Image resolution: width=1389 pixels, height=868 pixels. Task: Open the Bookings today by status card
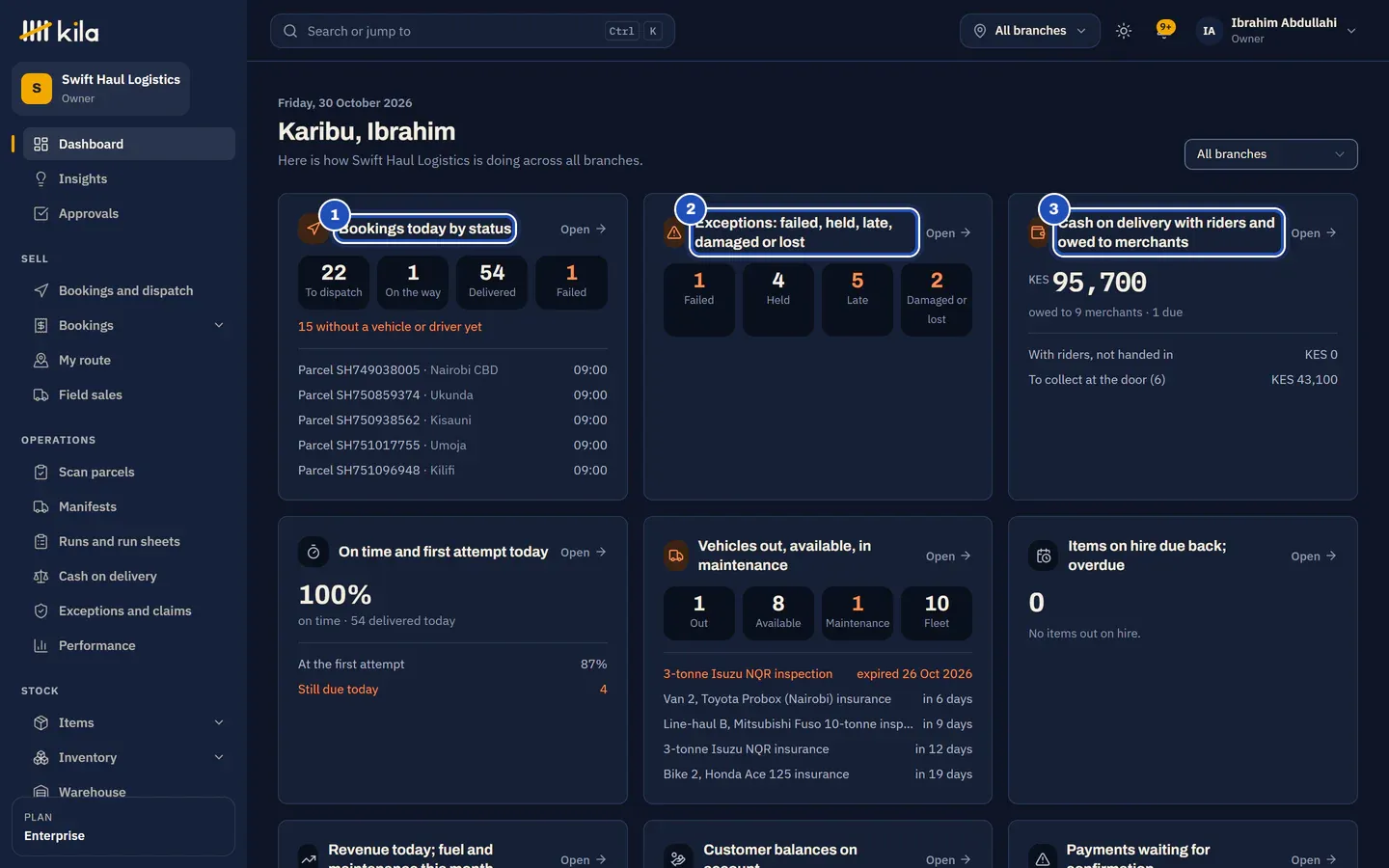584,229
